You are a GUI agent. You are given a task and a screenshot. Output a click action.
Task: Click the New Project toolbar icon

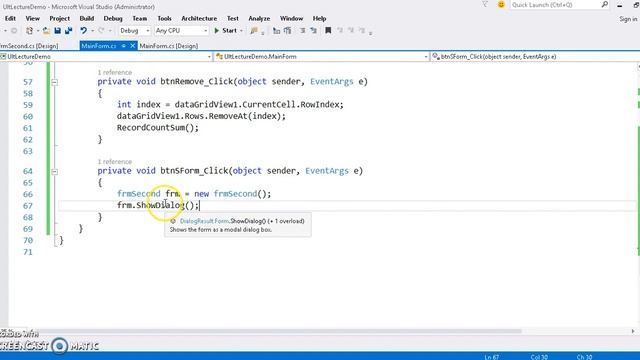tap(29, 31)
